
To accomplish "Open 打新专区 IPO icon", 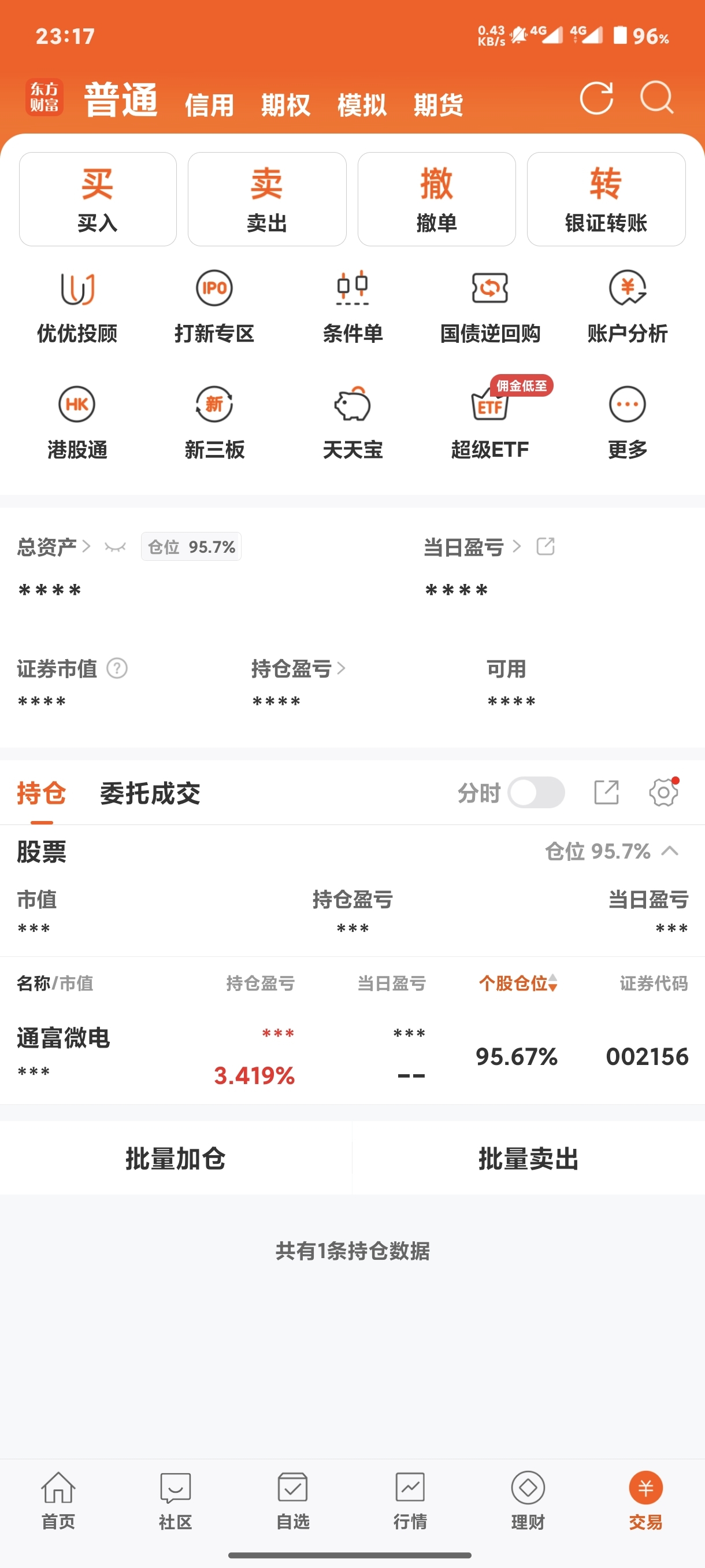I will pyautogui.click(x=214, y=288).
